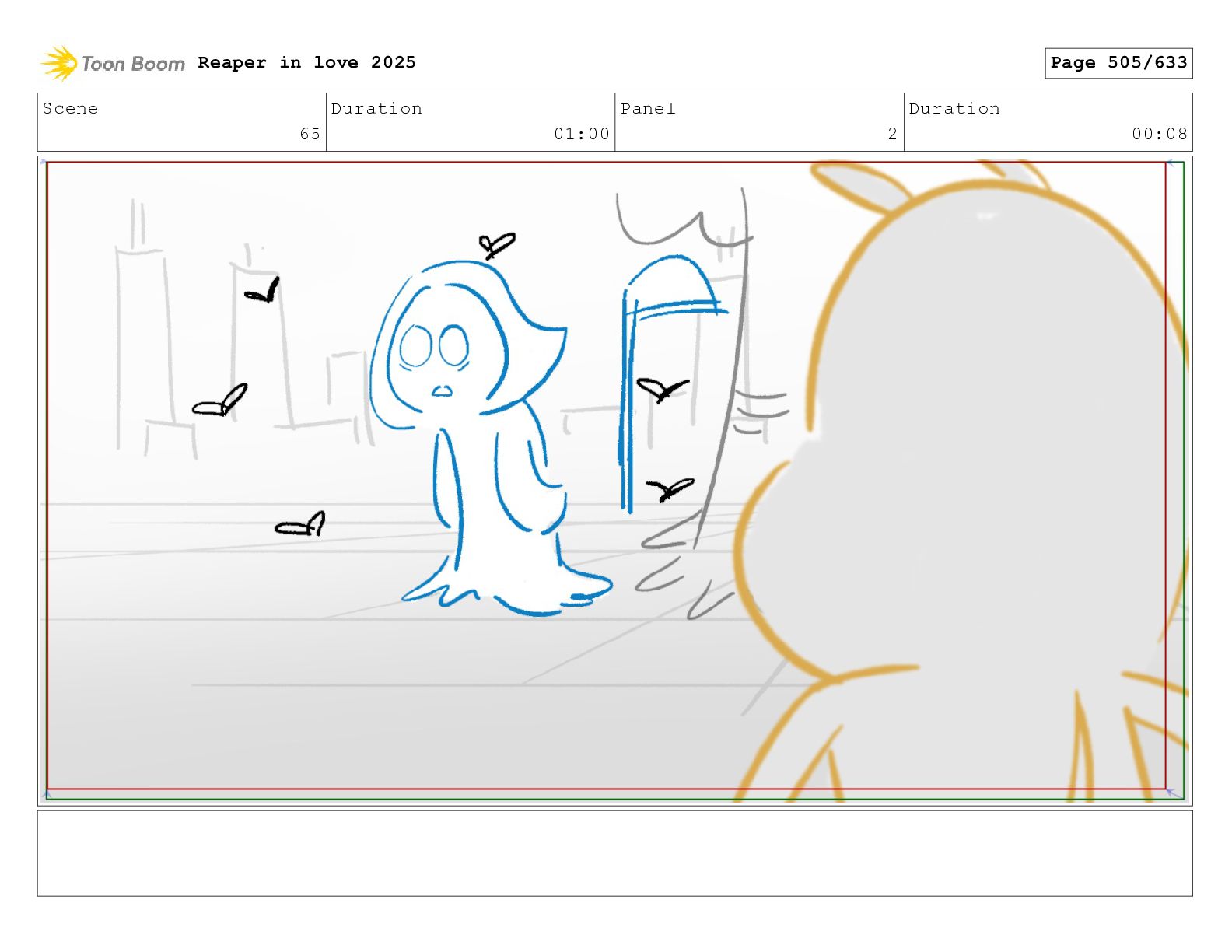The height and width of the screenshot is (952, 1232).
Task: Click the 'Panel' header label
Action: pyautogui.click(x=648, y=109)
